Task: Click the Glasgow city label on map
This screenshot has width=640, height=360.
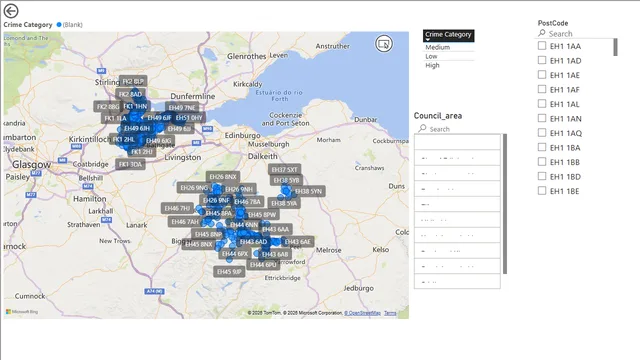Action: tap(31, 165)
